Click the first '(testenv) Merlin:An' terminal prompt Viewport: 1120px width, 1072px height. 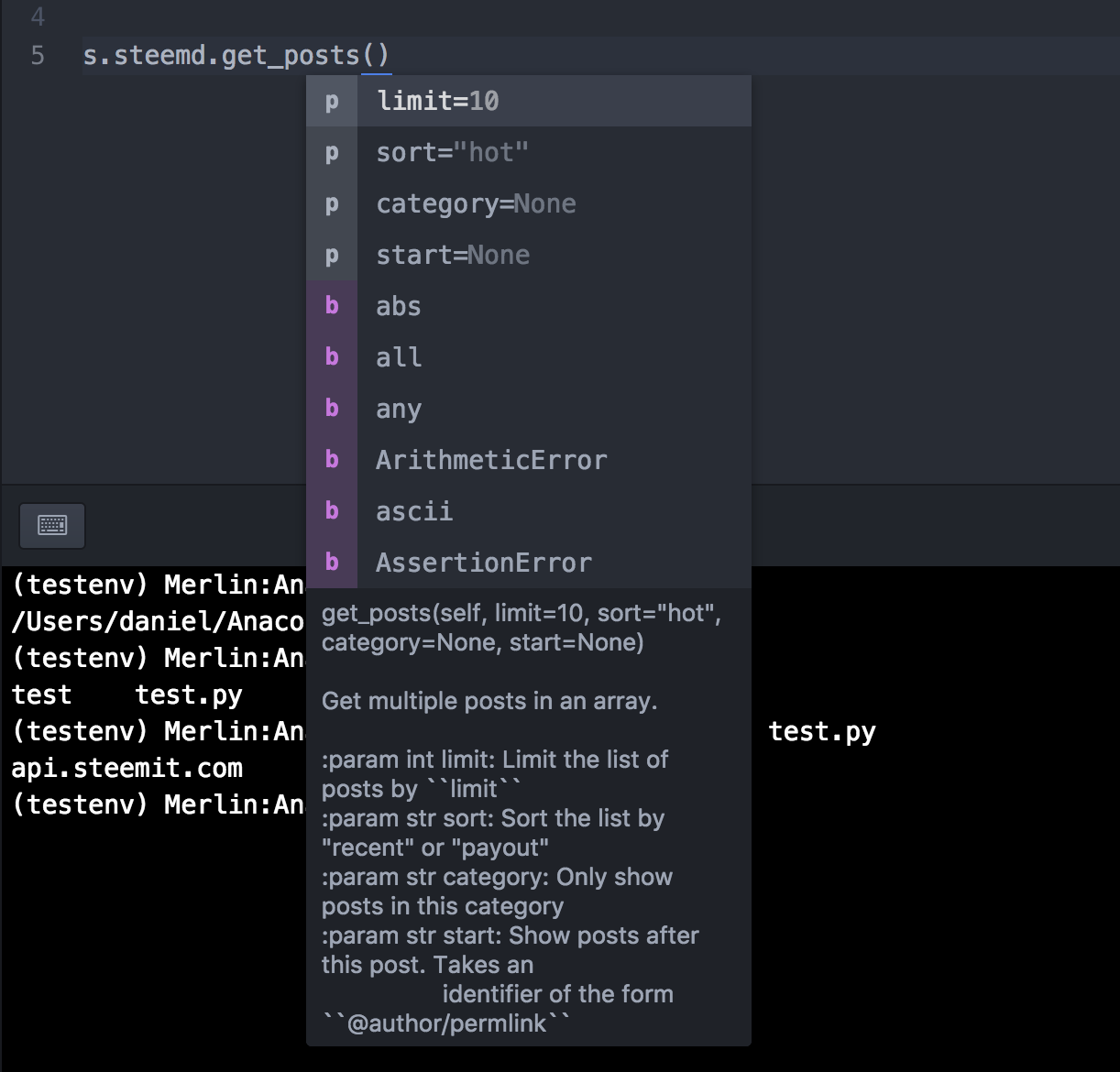[158, 585]
